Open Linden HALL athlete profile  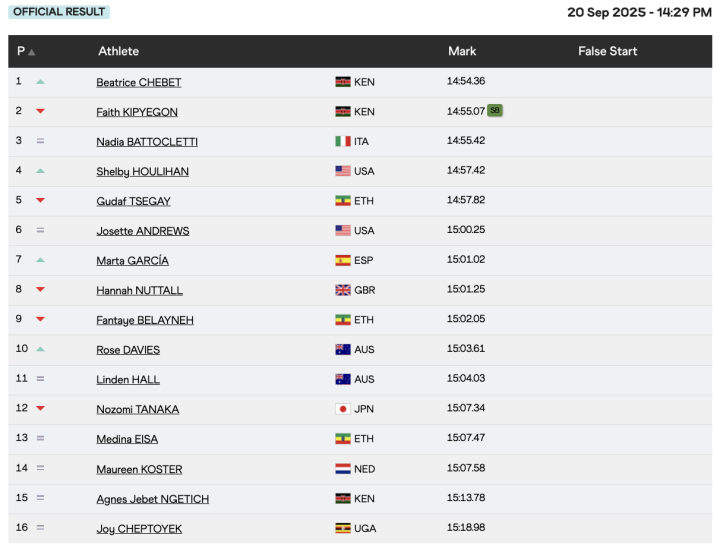[x=128, y=380]
